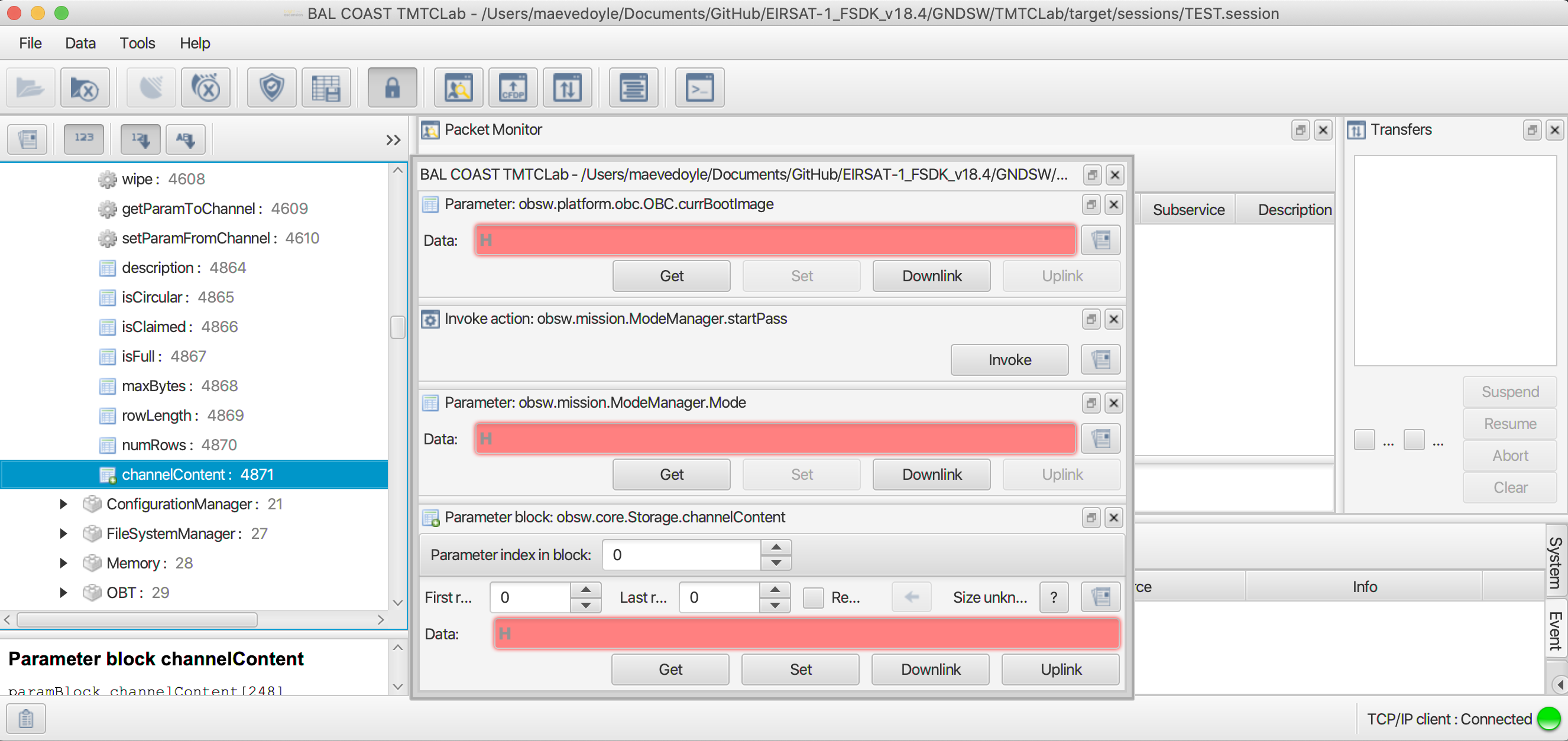Viewport: 1568px width, 741px height.
Task: Expand the tree toolbar overflow chevron
Action: coord(393,140)
